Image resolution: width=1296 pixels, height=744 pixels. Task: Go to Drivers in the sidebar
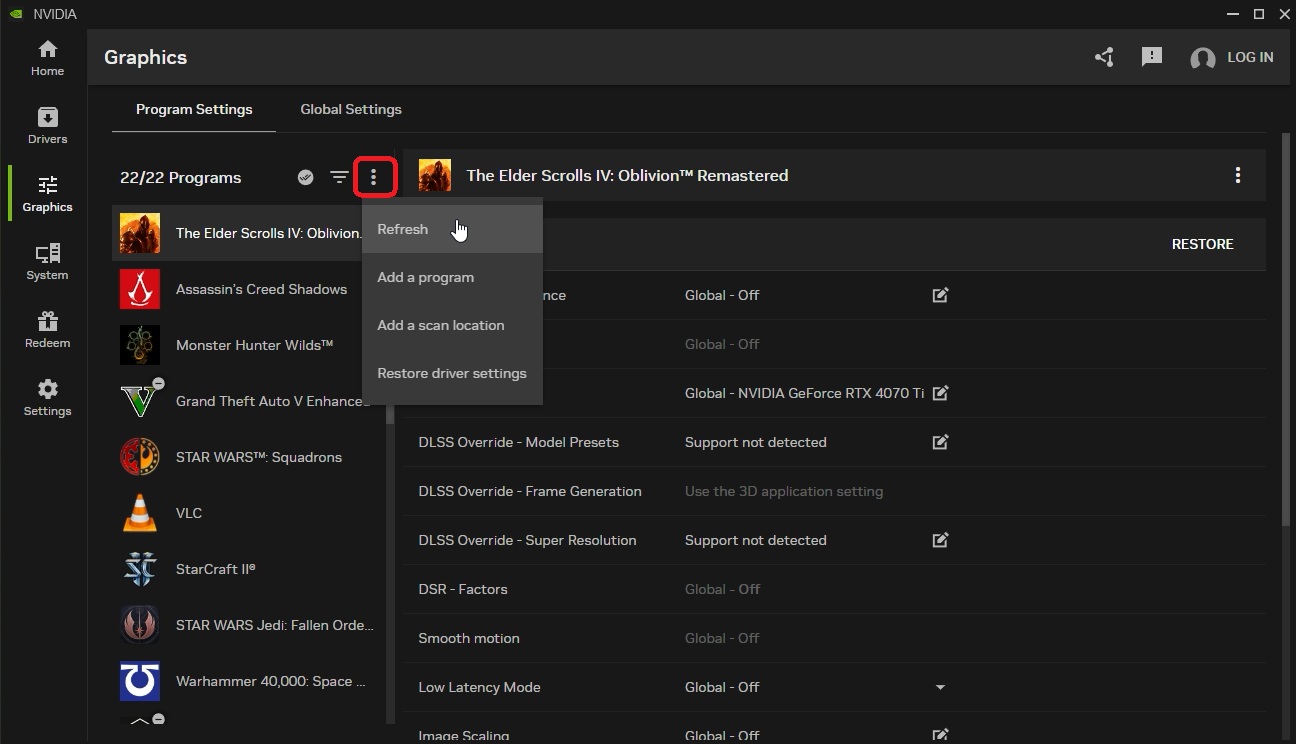click(47, 126)
